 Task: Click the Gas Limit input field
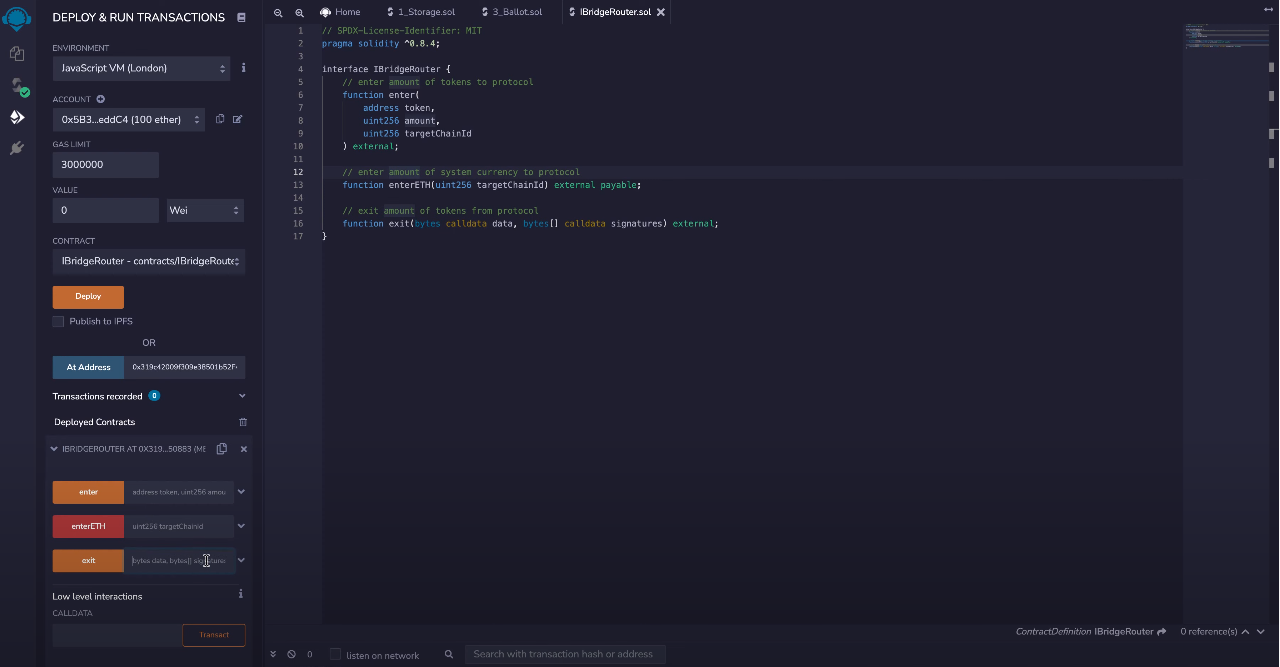(105, 164)
